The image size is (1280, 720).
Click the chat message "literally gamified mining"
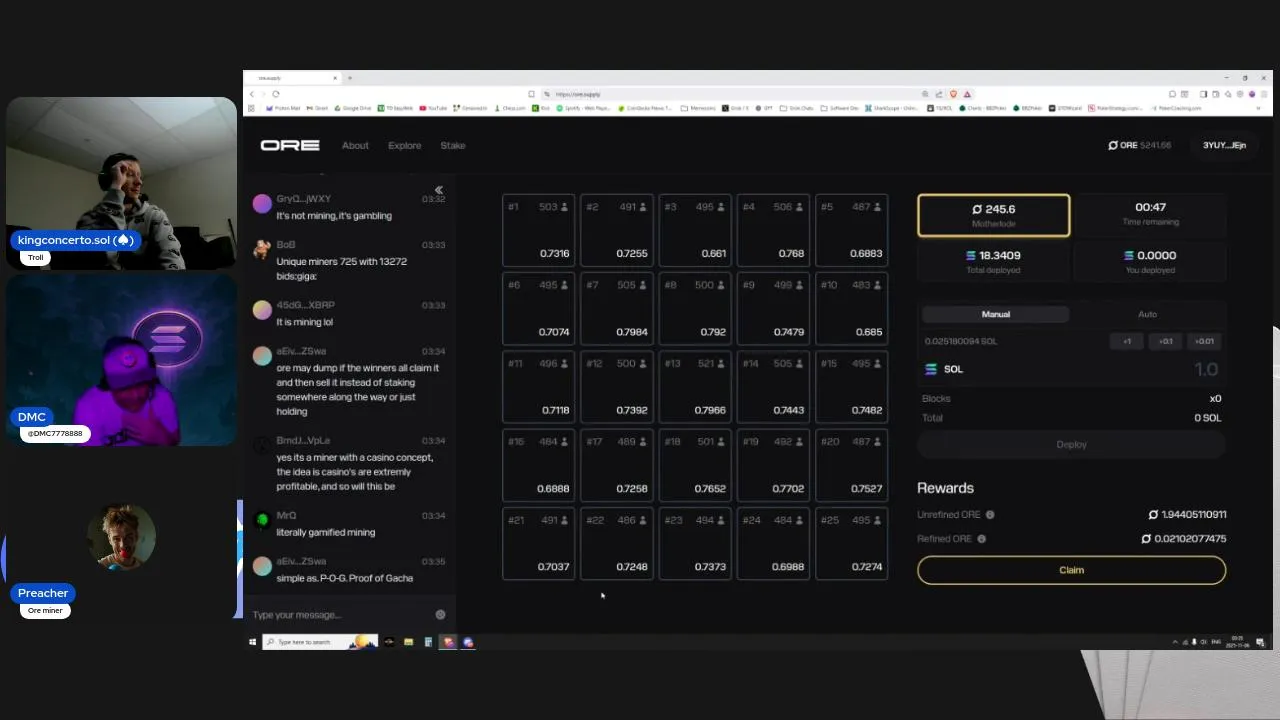(x=326, y=532)
